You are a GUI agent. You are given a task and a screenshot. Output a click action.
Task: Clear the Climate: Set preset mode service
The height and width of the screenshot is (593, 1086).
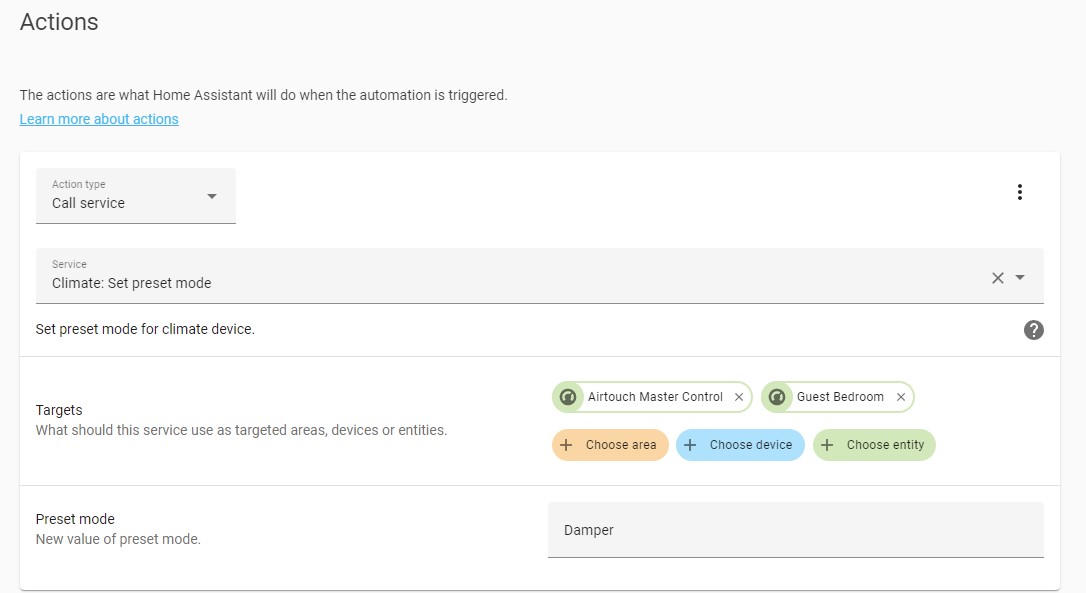click(x=997, y=278)
